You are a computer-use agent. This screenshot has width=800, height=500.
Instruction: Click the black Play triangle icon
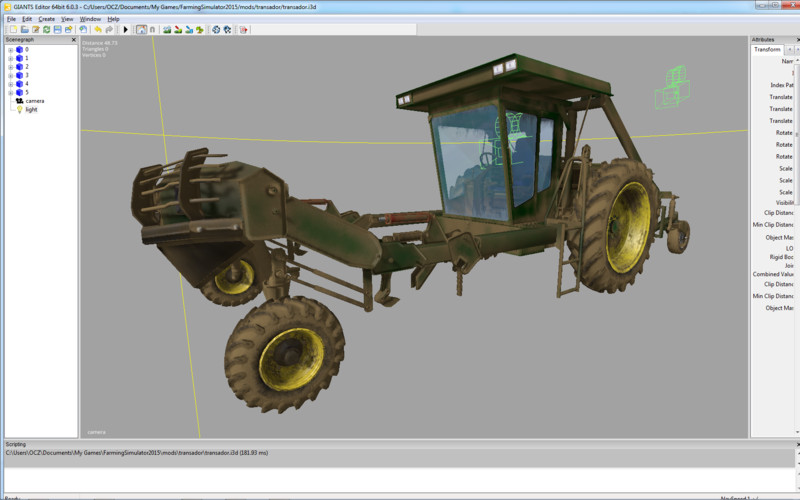125,30
